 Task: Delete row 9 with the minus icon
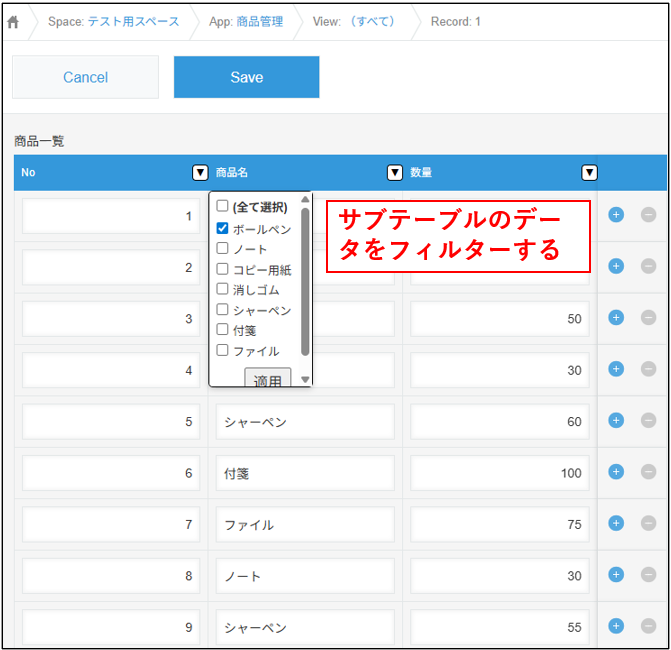[x=648, y=626]
